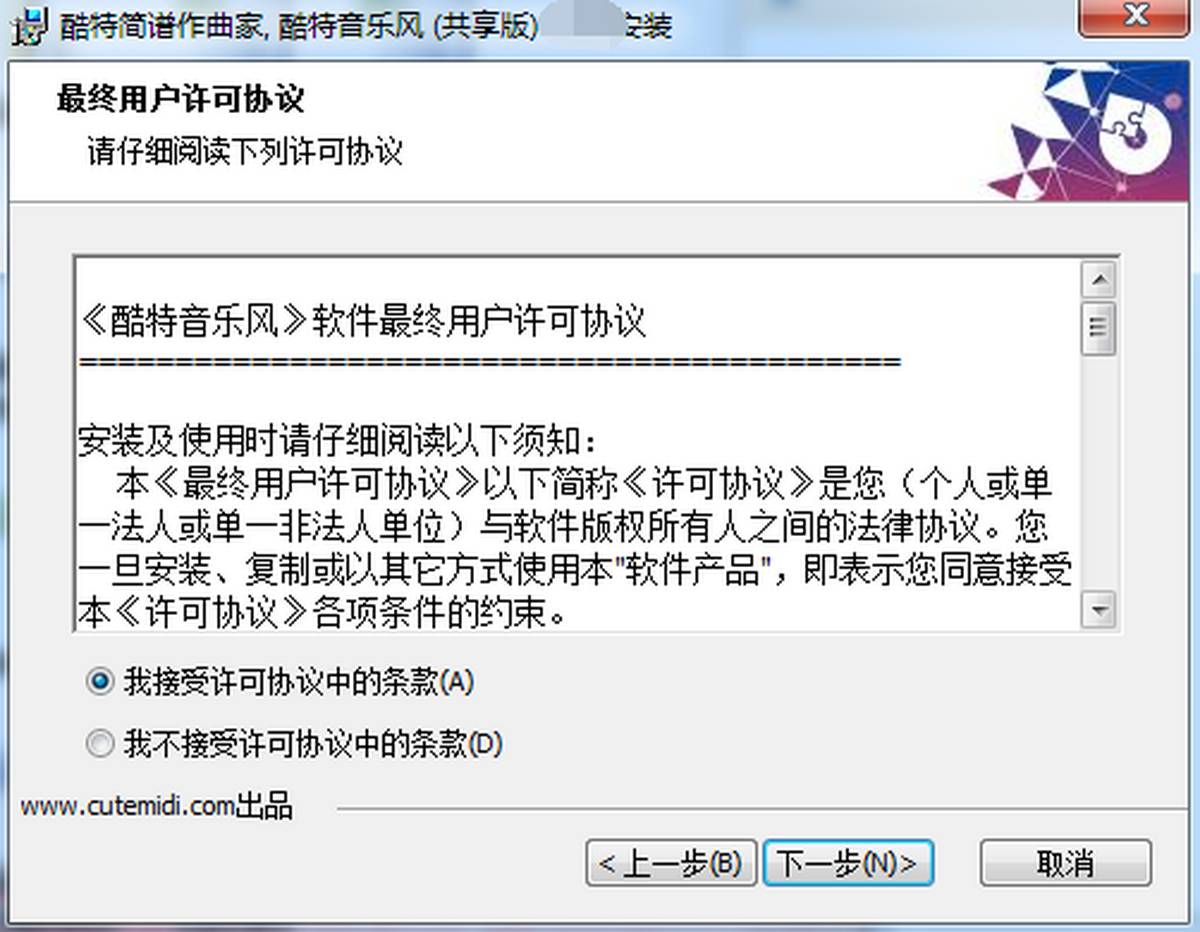Click the 最终用户许可协议 heading
The height and width of the screenshot is (932, 1200).
(x=181, y=100)
